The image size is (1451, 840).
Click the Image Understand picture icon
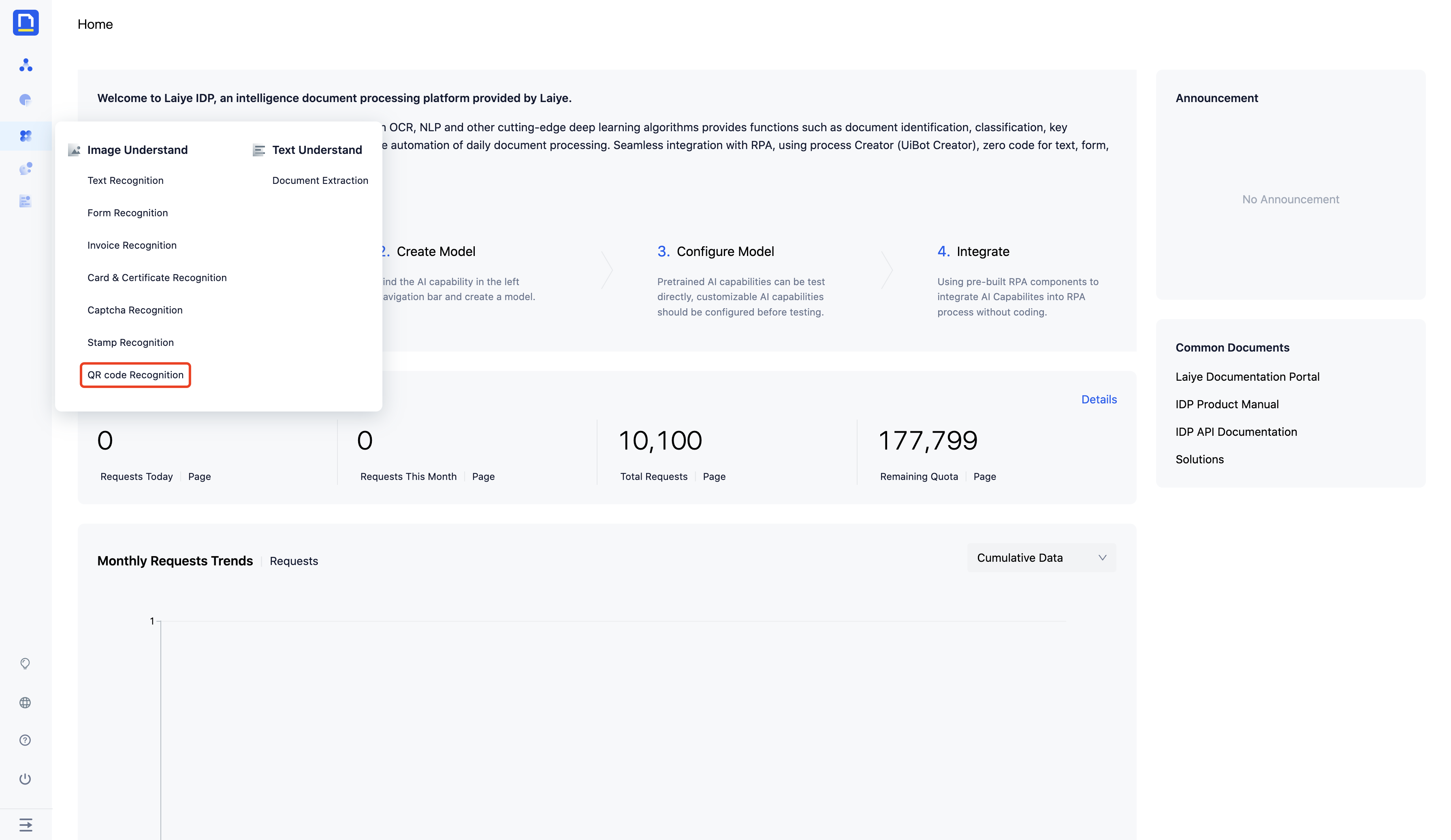pos(74,150)
